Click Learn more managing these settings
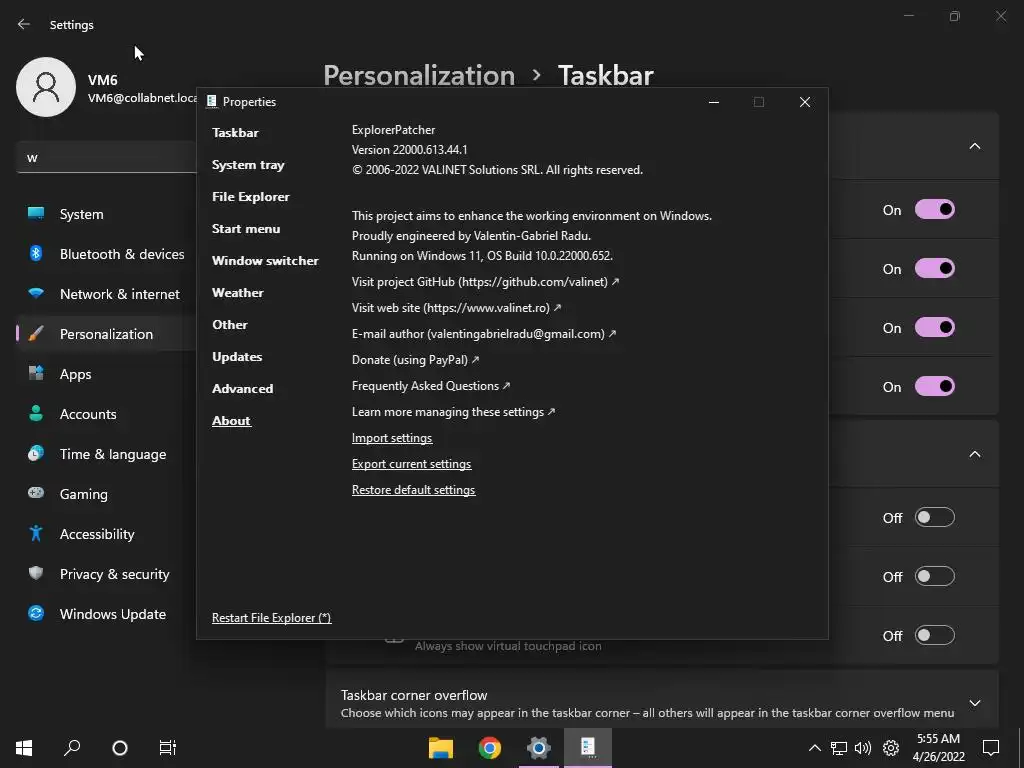 [x=453, y=412]
